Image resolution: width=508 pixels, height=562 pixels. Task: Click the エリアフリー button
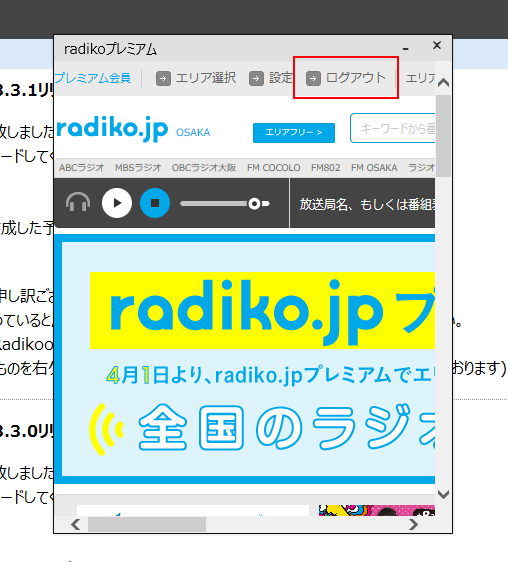[294, 133]
